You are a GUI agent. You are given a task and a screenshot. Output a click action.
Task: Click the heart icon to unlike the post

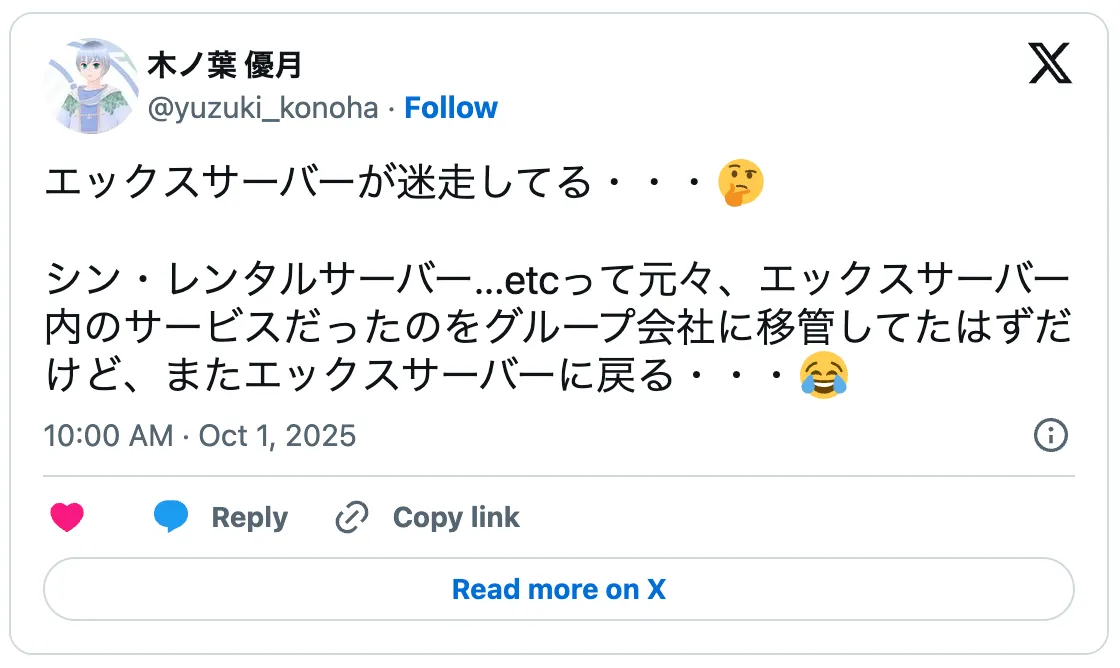(x=67, y=517)
